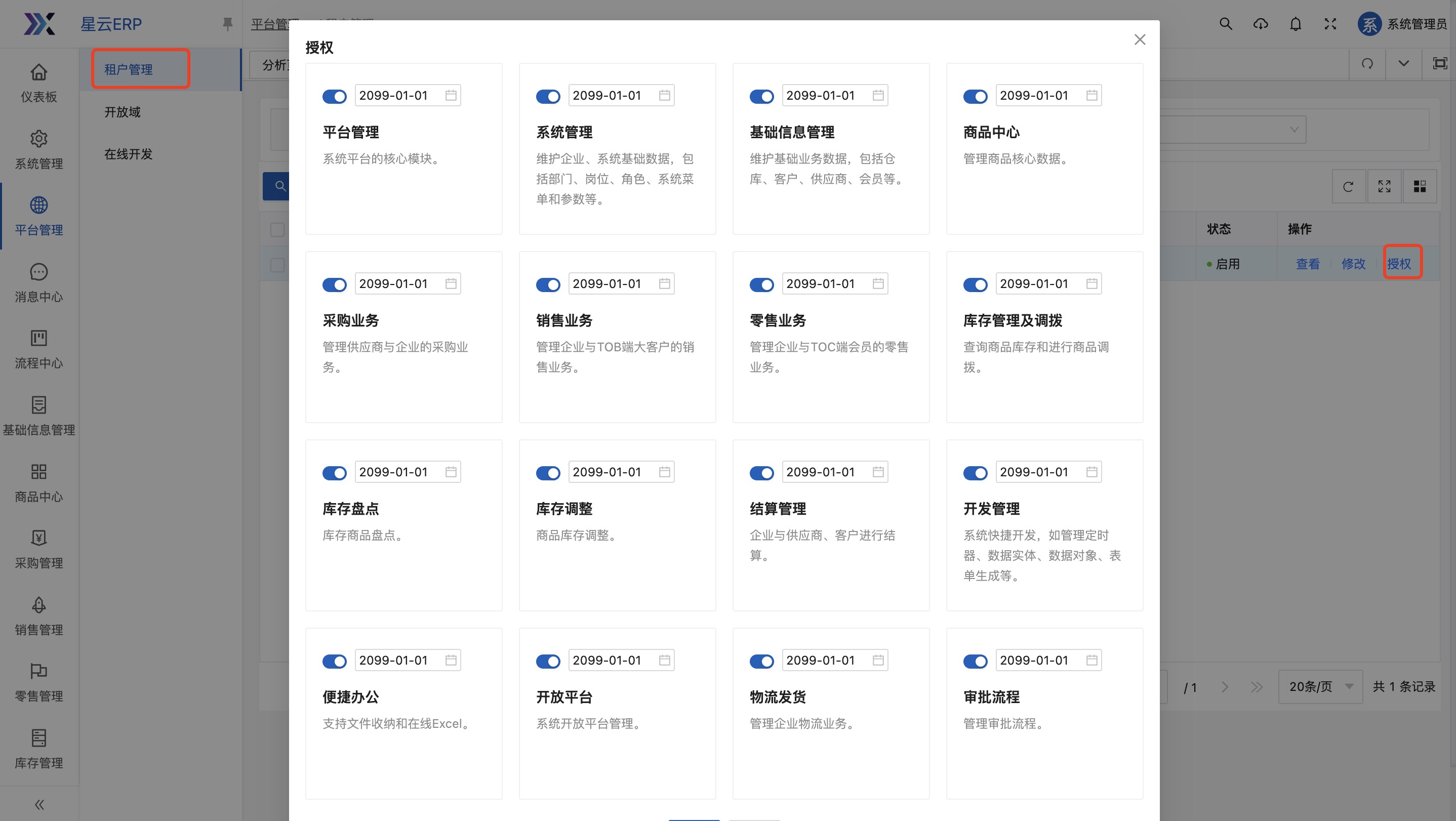Click the cloud download icon
Viewport: 1456px width, 821px height.
(1261, 24)
